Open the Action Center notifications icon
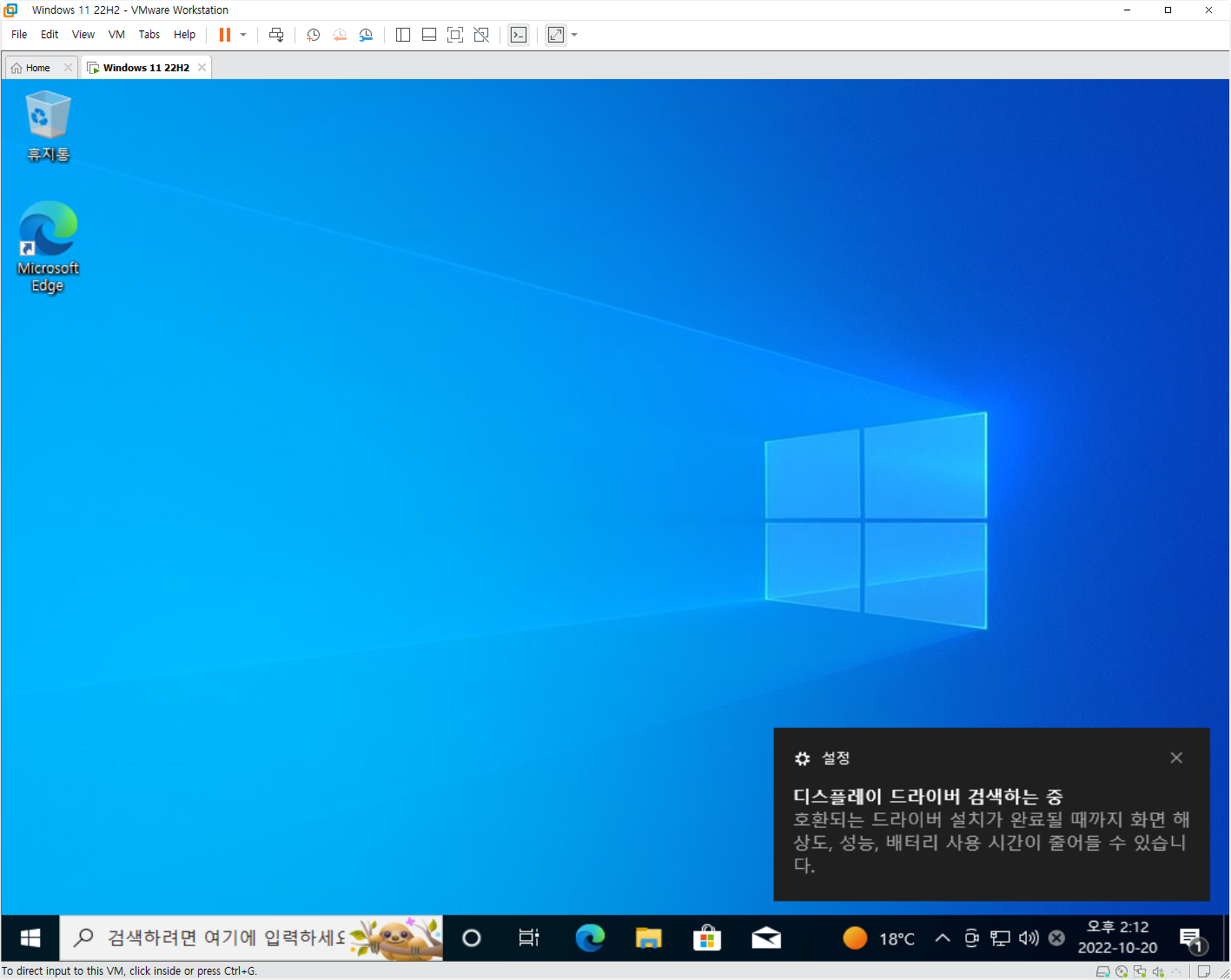The image size is (1231, 980). point(1193,939)
